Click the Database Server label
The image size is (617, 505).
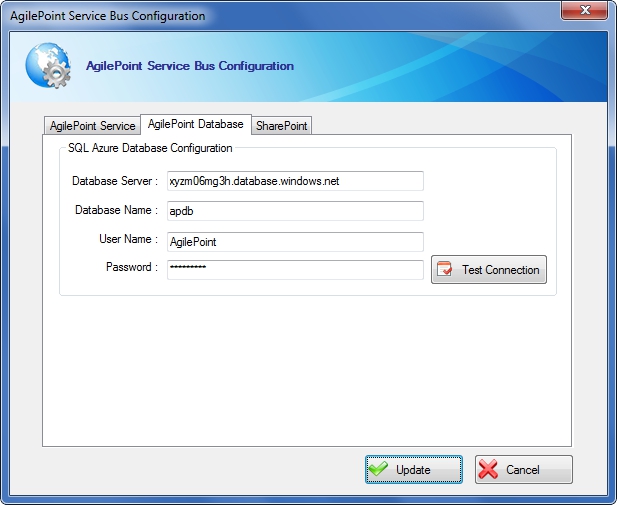coord(114,181)
